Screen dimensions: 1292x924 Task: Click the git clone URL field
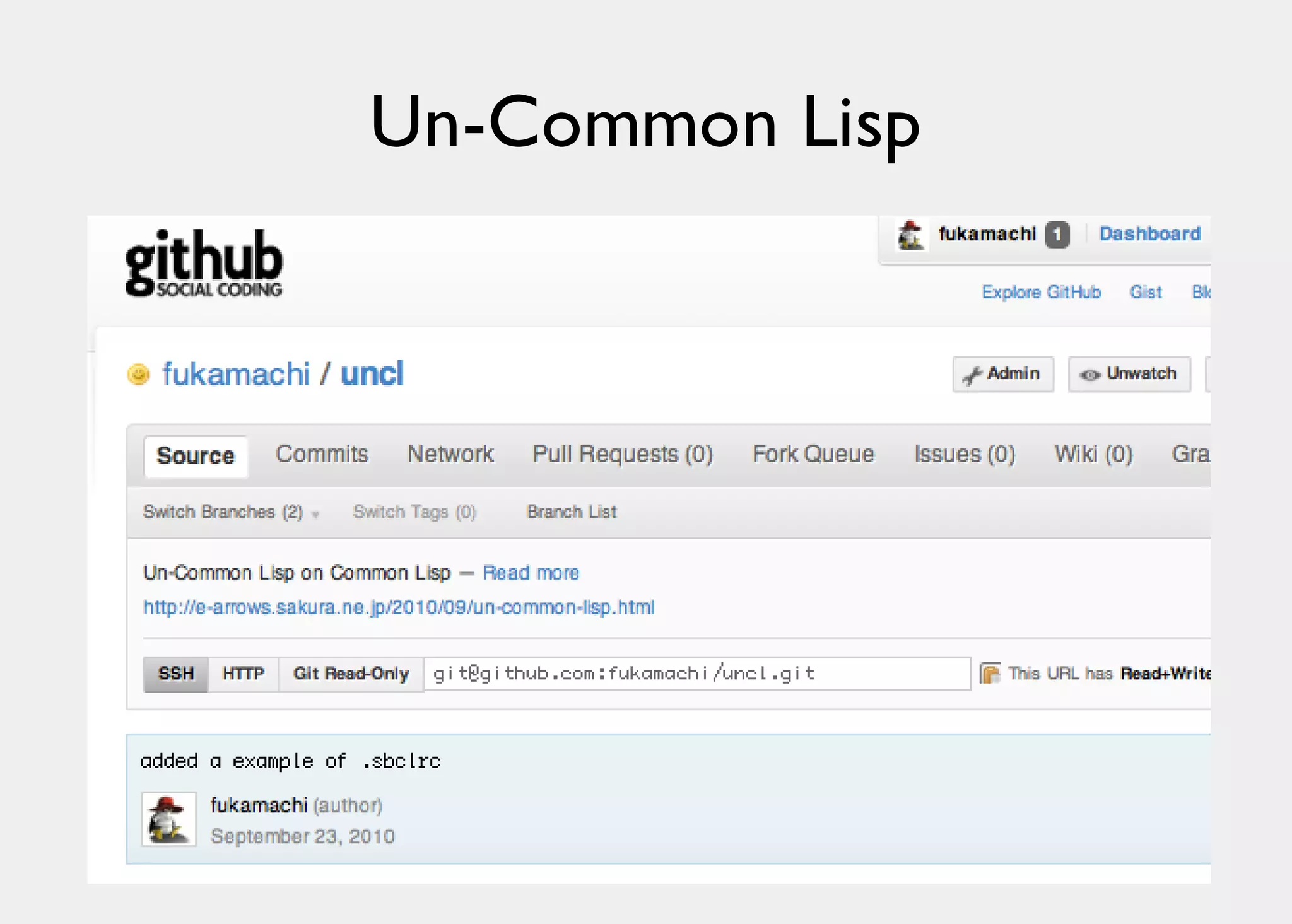tap(696, 674)
